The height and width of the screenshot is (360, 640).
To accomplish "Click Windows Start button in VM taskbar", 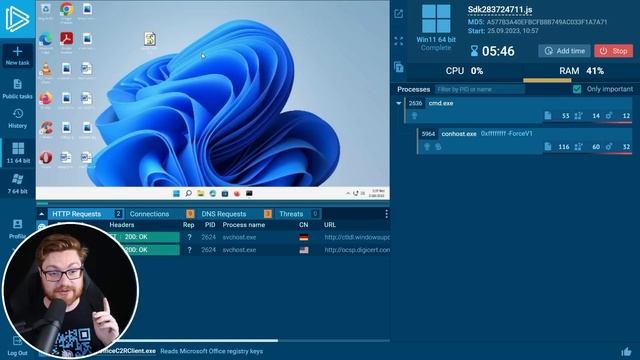I will pyautogui.click(x=176, y=193).
